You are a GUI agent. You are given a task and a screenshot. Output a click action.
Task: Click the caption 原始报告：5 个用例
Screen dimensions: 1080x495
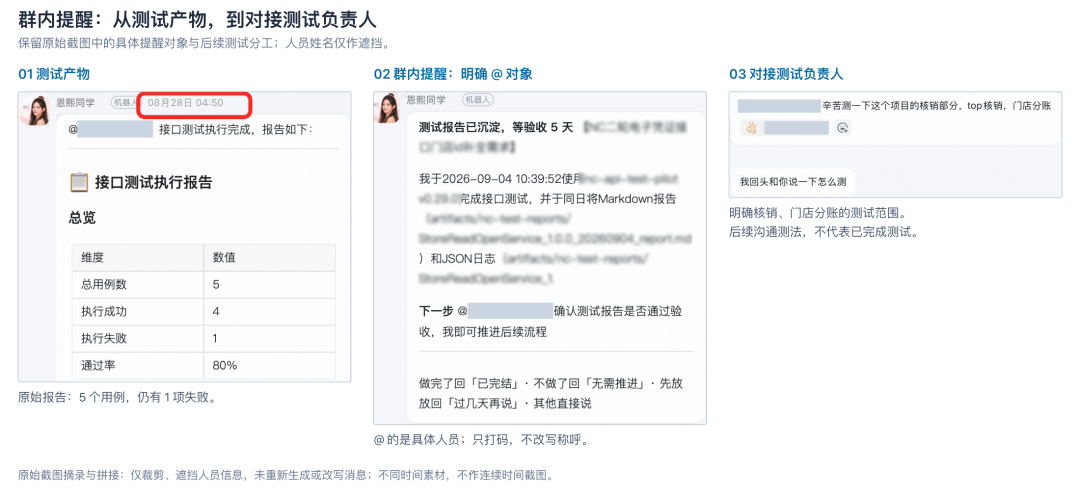(117, 397)
